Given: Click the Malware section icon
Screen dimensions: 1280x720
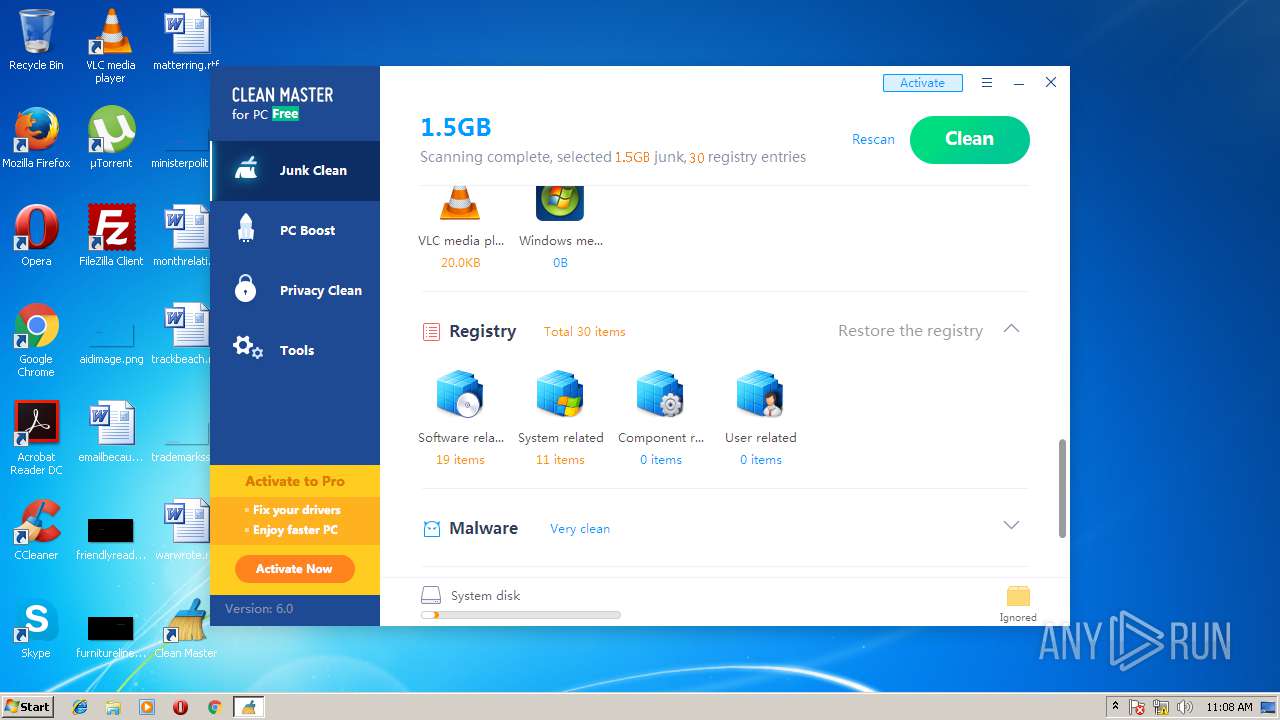Looking at the screenshot, I should click(431, 529).
